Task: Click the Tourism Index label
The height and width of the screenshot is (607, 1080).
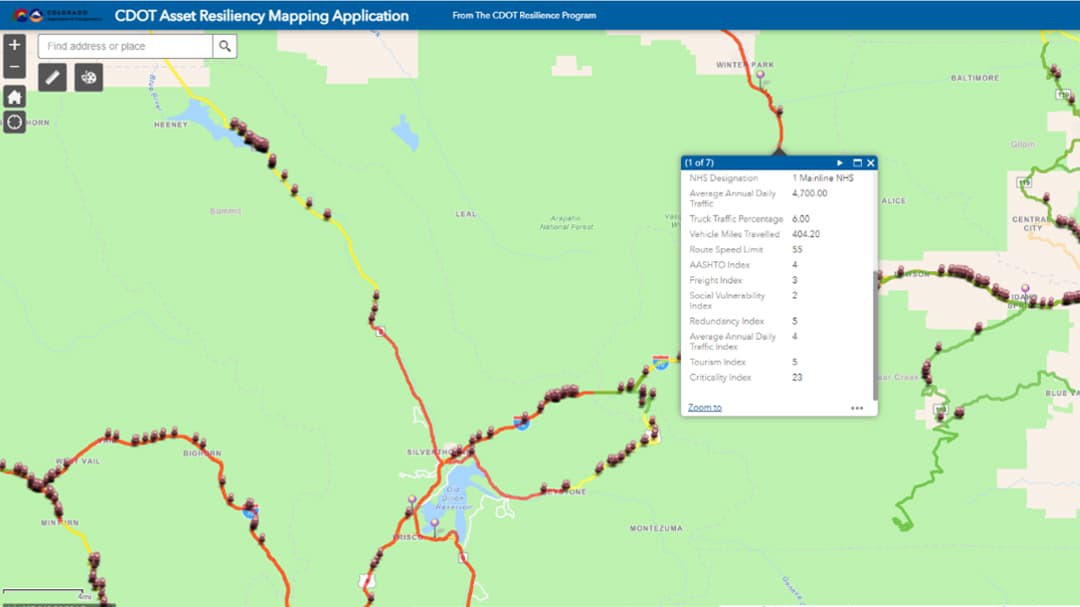Action: [x=718, y=362]
